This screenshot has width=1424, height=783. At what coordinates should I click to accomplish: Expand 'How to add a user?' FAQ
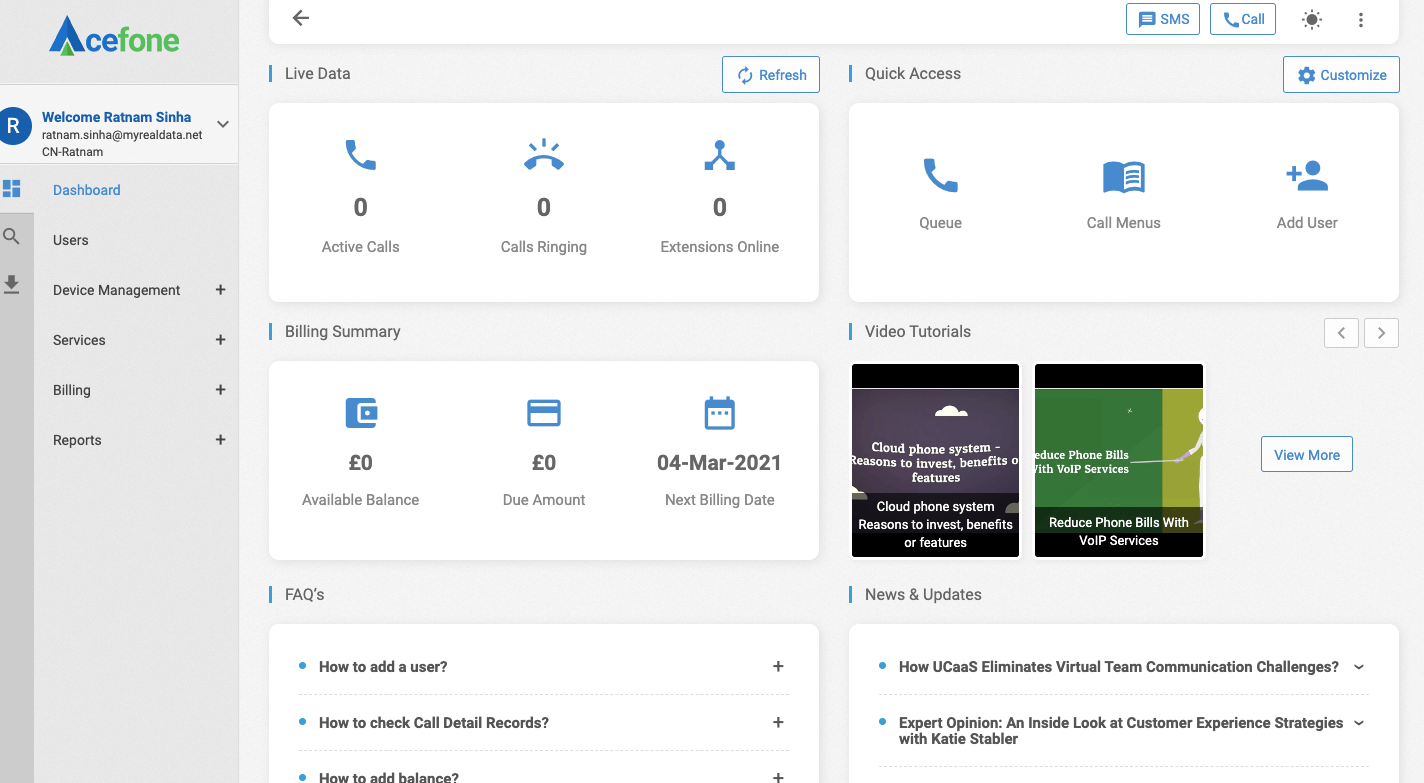[x=778, y=666]
